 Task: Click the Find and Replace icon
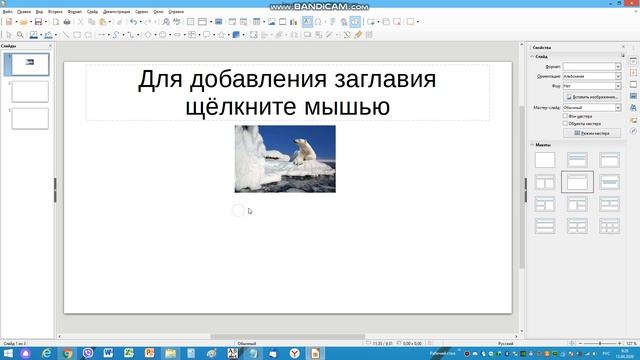[166, 22]
